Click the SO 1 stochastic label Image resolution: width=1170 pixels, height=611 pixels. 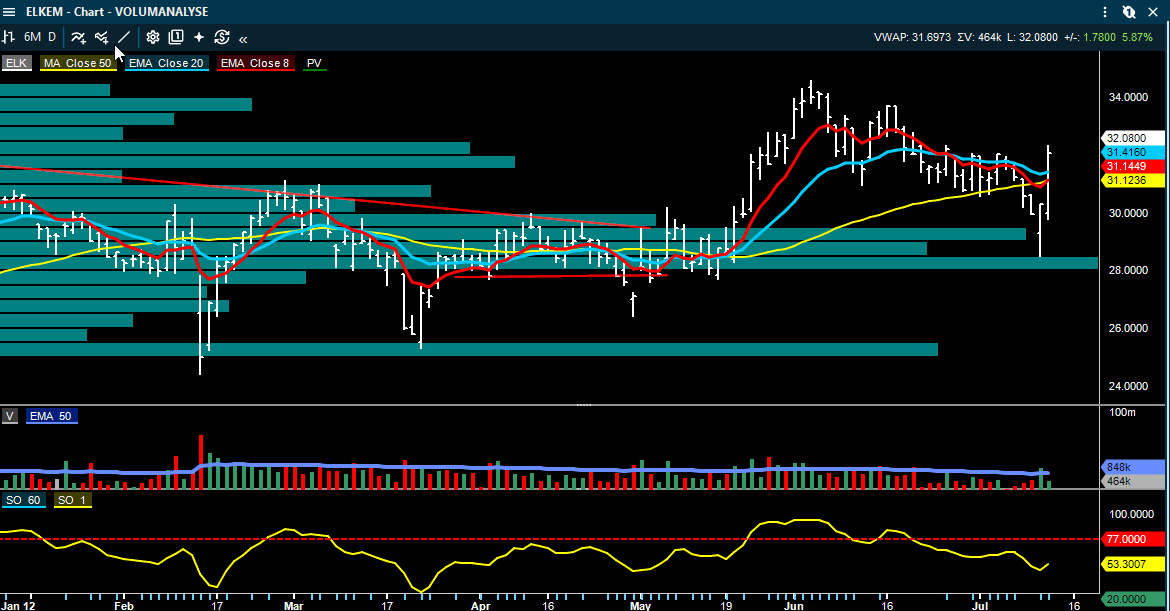72,500
